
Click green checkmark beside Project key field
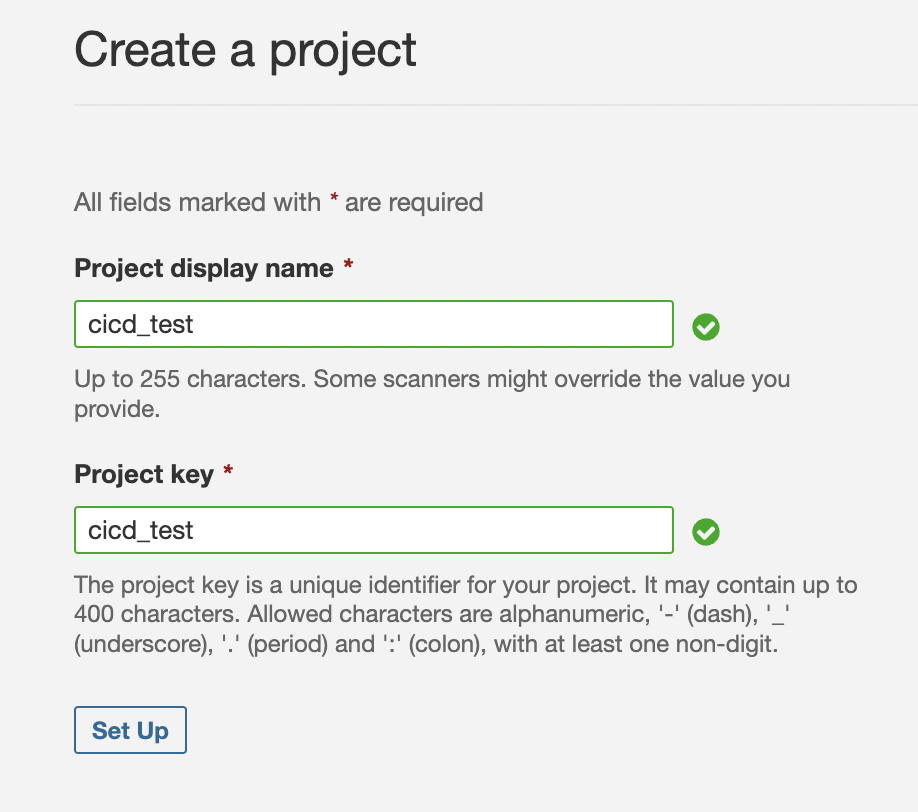[706, 531]
